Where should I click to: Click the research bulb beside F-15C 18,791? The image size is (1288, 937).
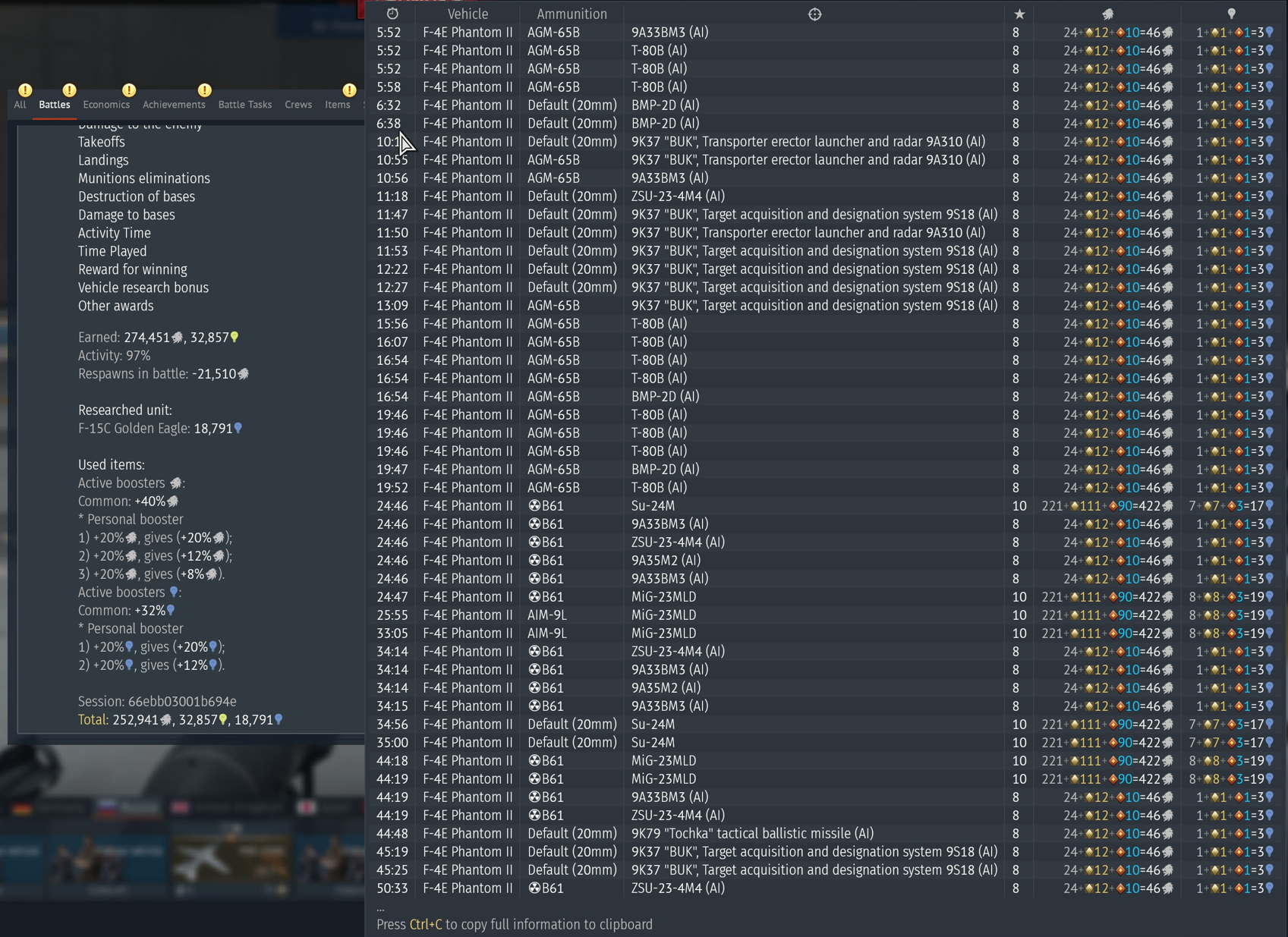tap(238, 429)
